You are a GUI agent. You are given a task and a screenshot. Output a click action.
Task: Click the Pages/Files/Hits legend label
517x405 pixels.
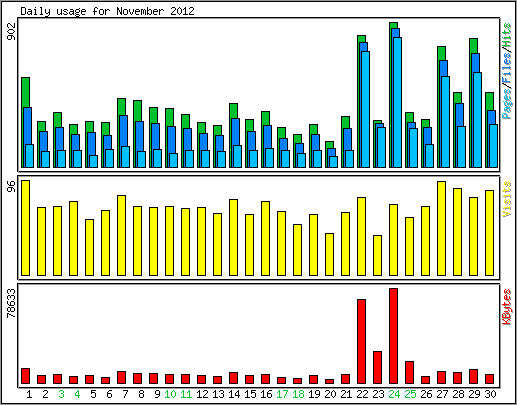coord(507,71)
